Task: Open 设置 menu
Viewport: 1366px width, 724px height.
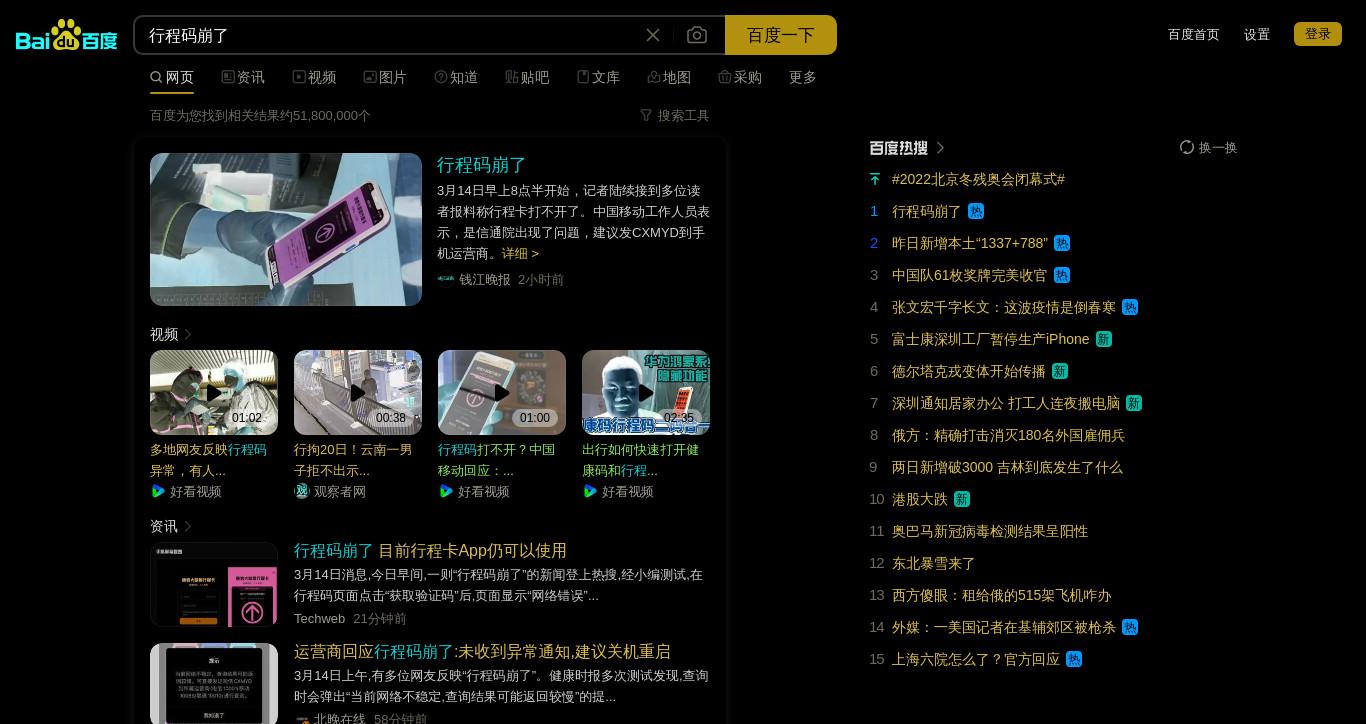Action: click(x=1257, y=34)
